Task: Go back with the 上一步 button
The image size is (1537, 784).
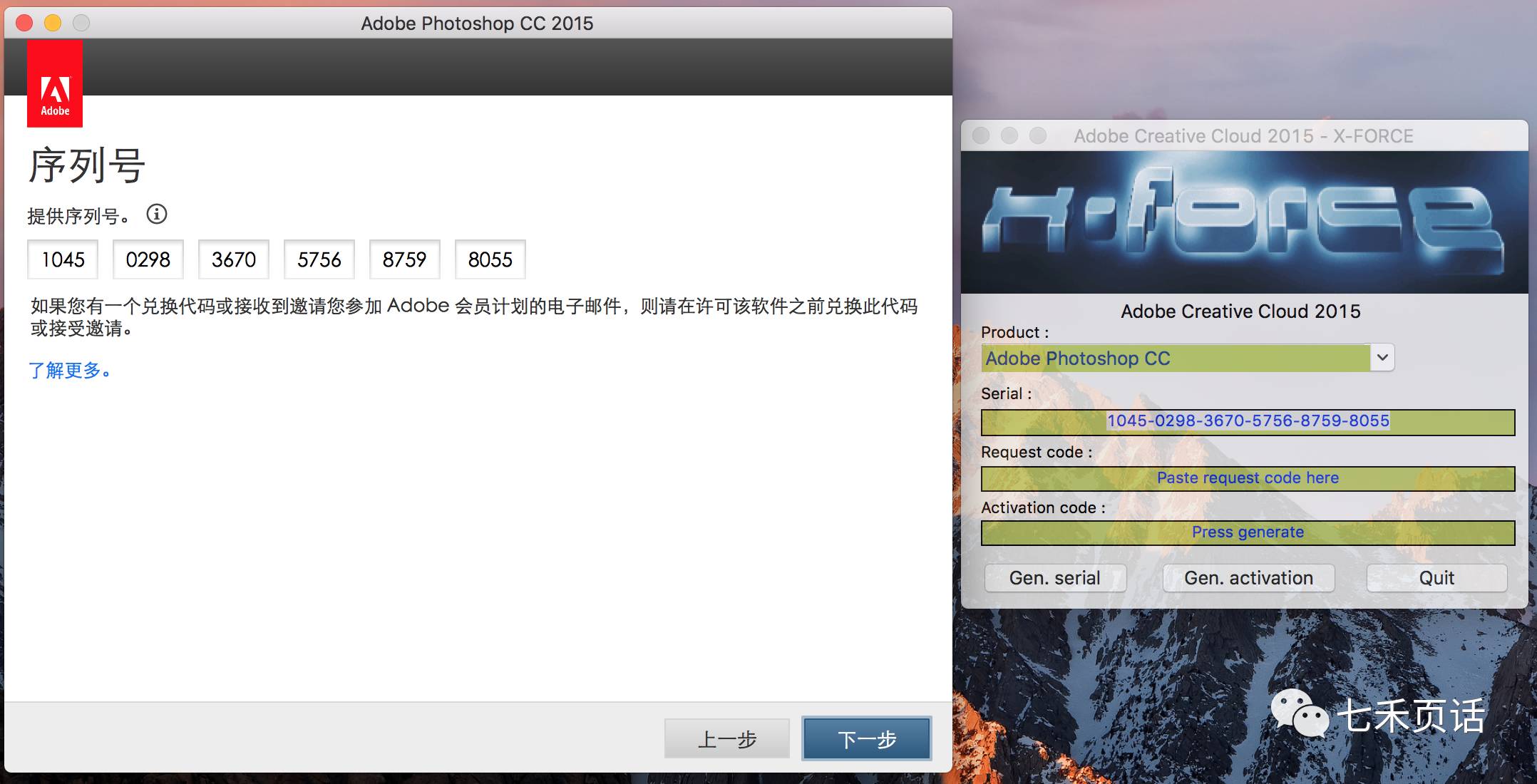Action: click(727, 739)
